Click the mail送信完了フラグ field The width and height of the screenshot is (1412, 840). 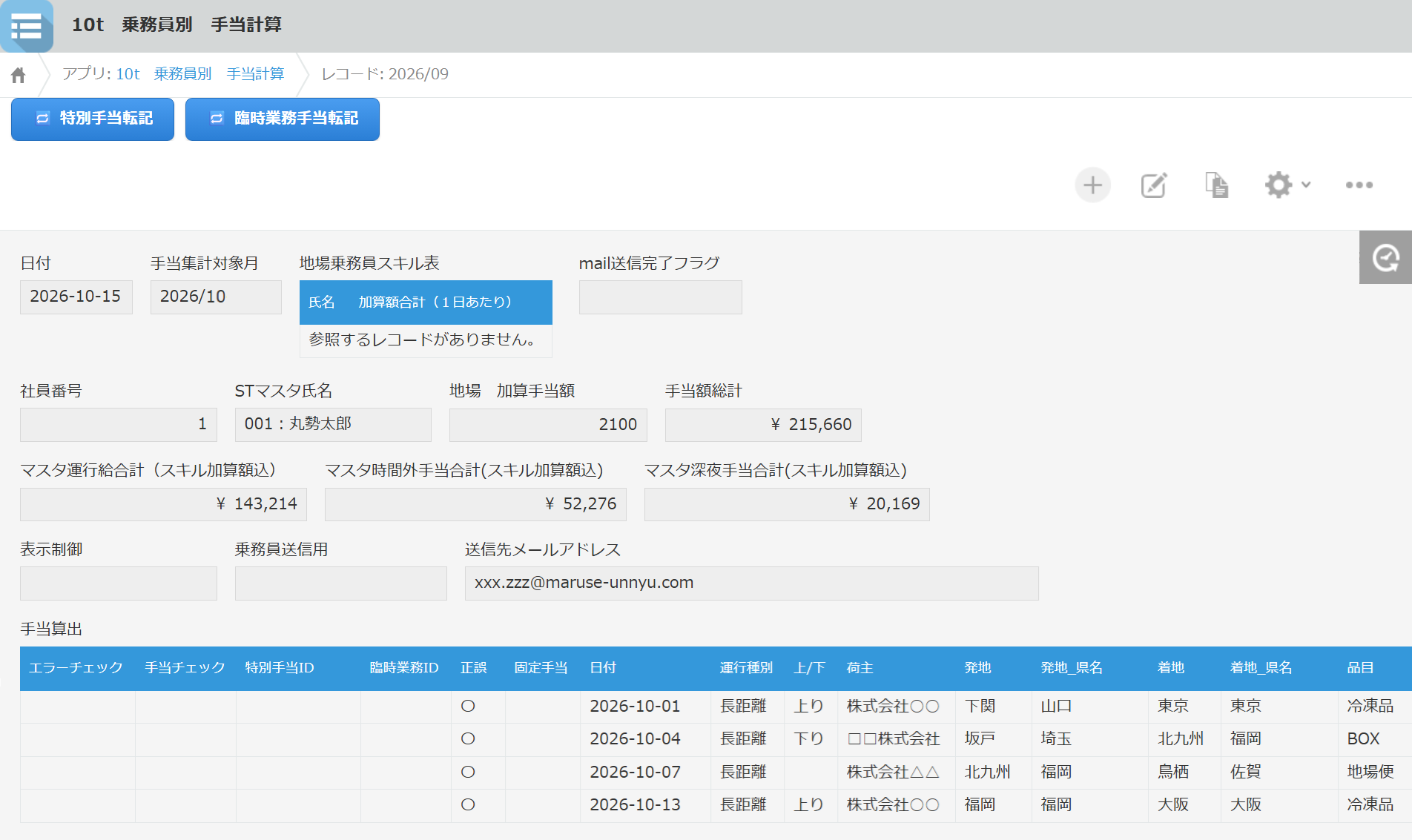(x=660, y=297)
